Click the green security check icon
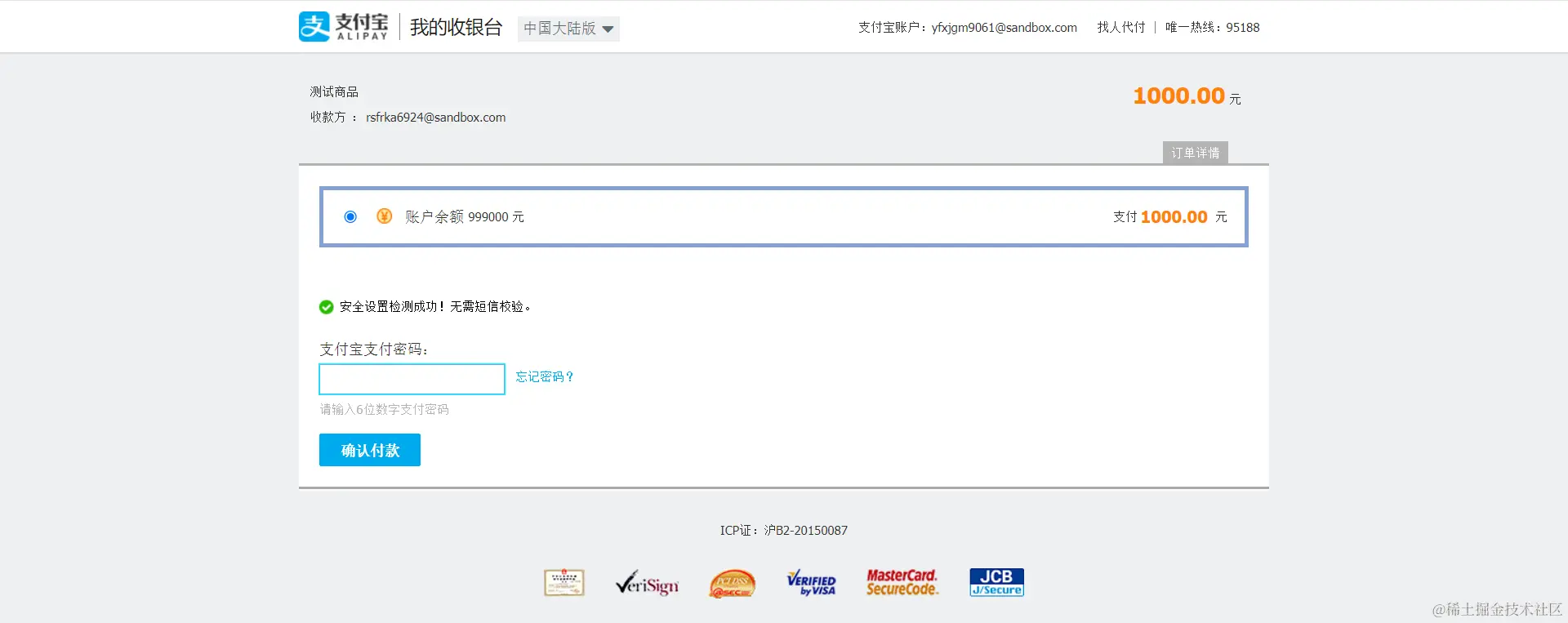Image resolution: width=1568 pixels, height=623 pixels. (x=326, y=307)
